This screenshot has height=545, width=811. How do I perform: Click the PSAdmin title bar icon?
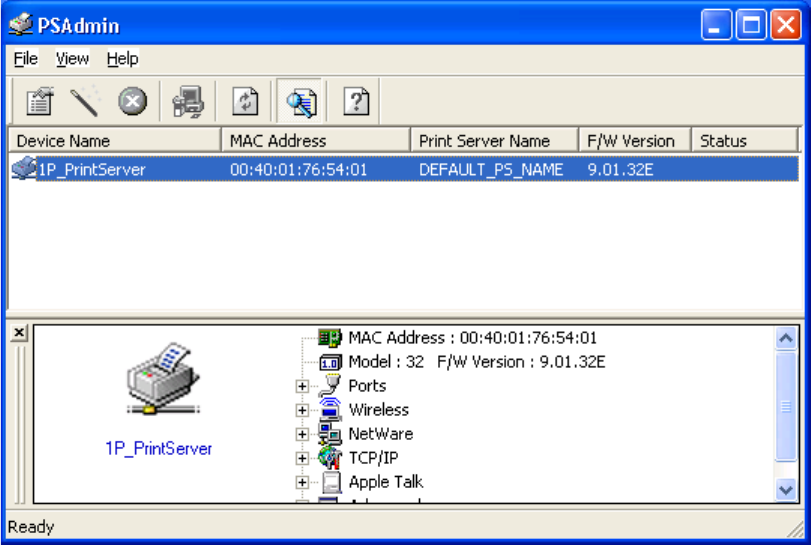(21, 24)
